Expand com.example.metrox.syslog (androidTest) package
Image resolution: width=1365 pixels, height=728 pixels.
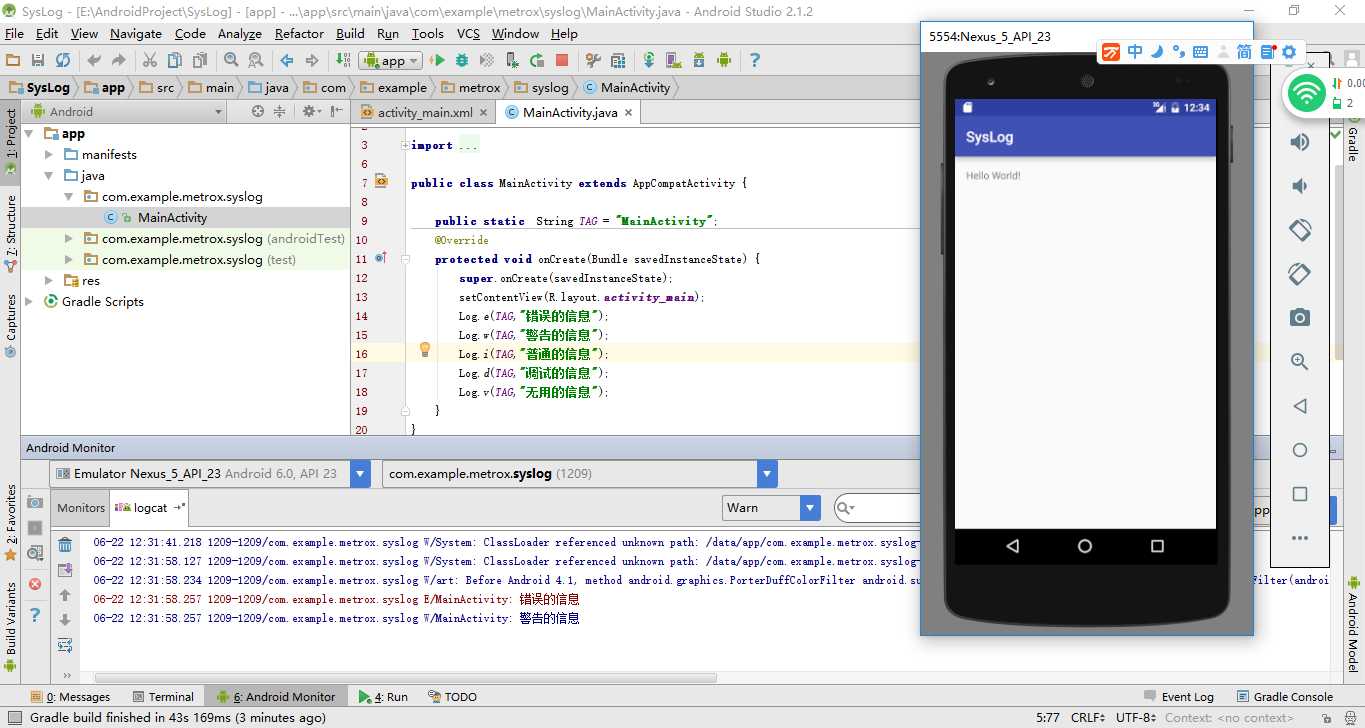[x=69, y=239]
